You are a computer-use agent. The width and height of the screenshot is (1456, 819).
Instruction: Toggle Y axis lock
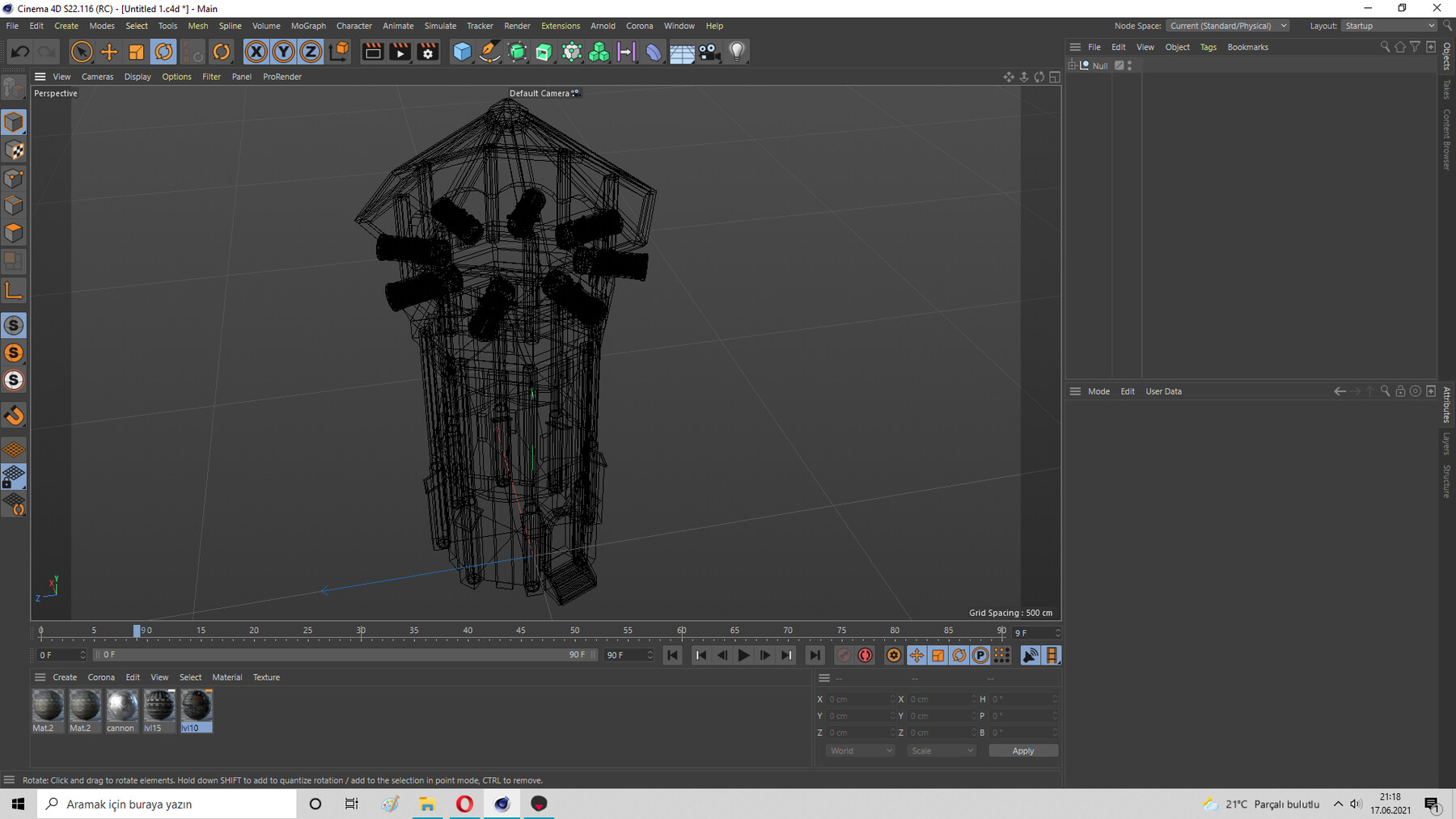click(x=283, y=52)
